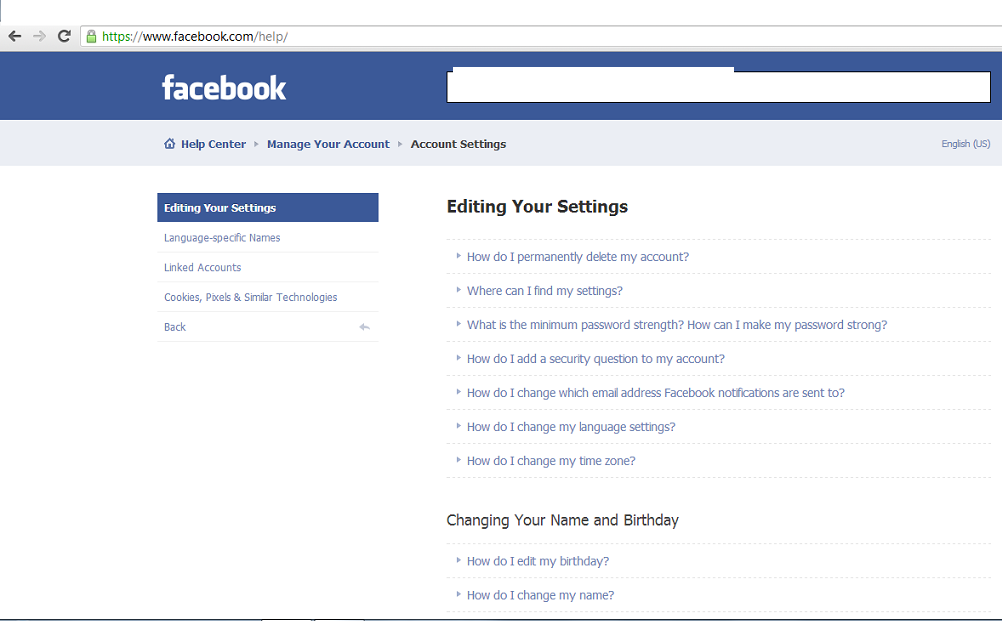1002x621 pixels.
Task: Click the arrow icon beside Back
Action: coord(364,327)
